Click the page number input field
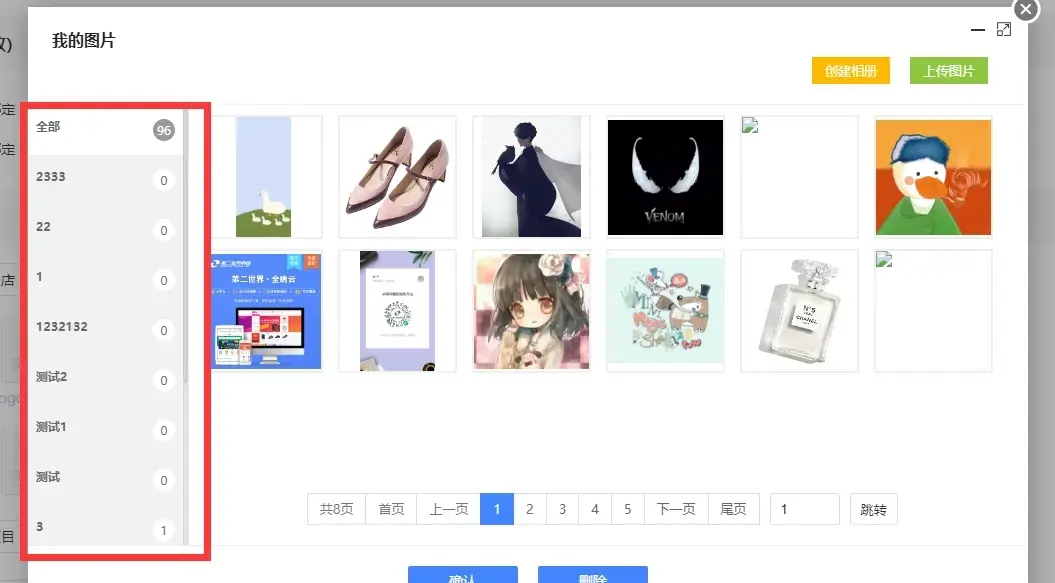Screen dimensions: 1055x583 (804, 509)
